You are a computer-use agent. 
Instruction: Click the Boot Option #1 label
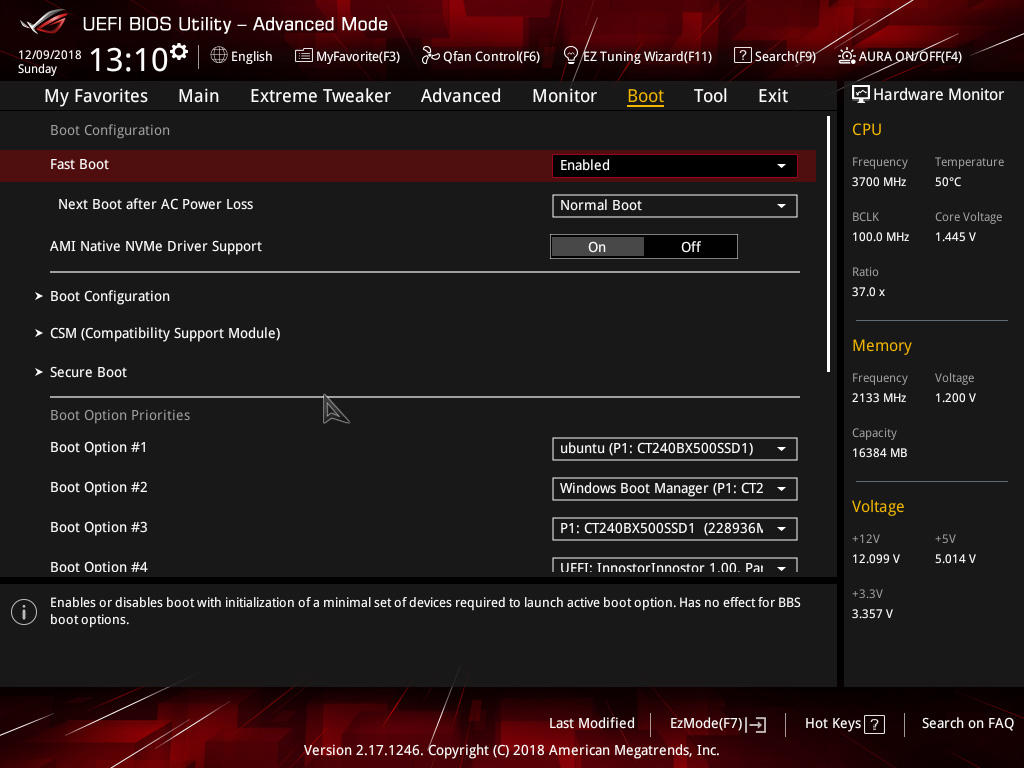point(99,447)
